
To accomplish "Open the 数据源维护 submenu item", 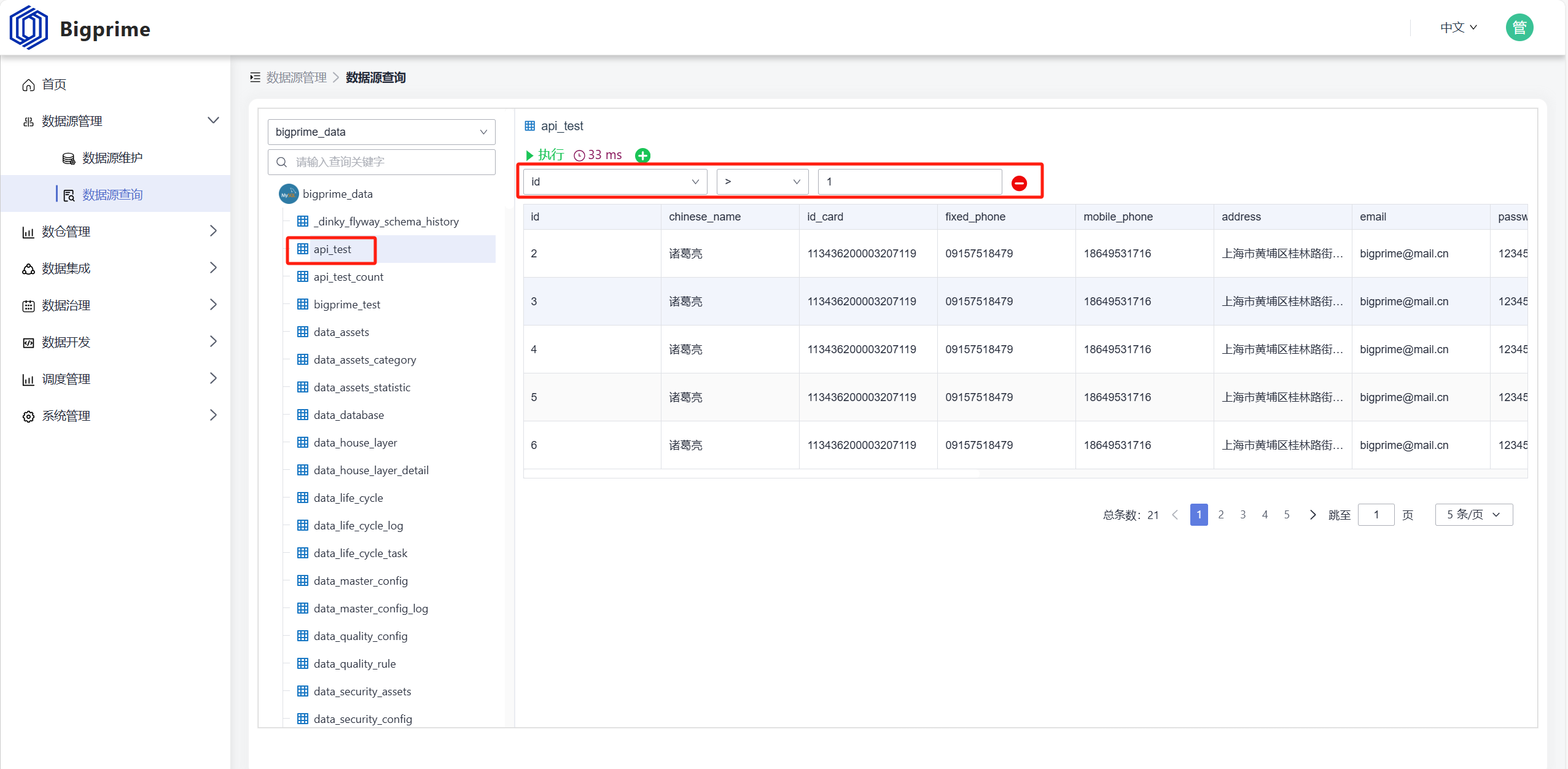I will point(115,158).
